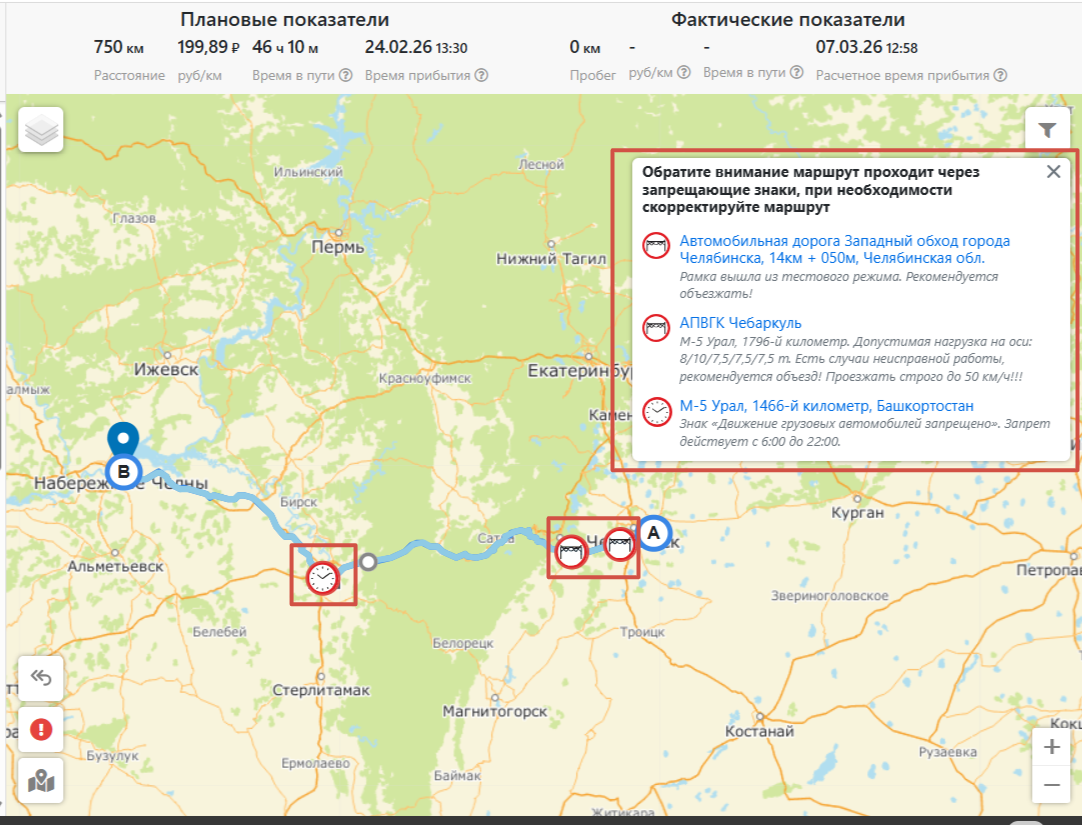Click planned arrival 24.02.26 13:30
The height and width of the screenshot is (825, 1082).
pos(416,47)
